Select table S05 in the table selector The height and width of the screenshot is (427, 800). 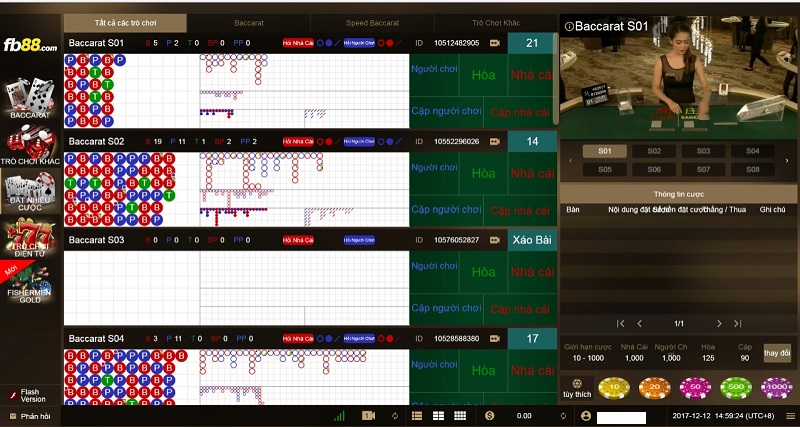[604, 169]
